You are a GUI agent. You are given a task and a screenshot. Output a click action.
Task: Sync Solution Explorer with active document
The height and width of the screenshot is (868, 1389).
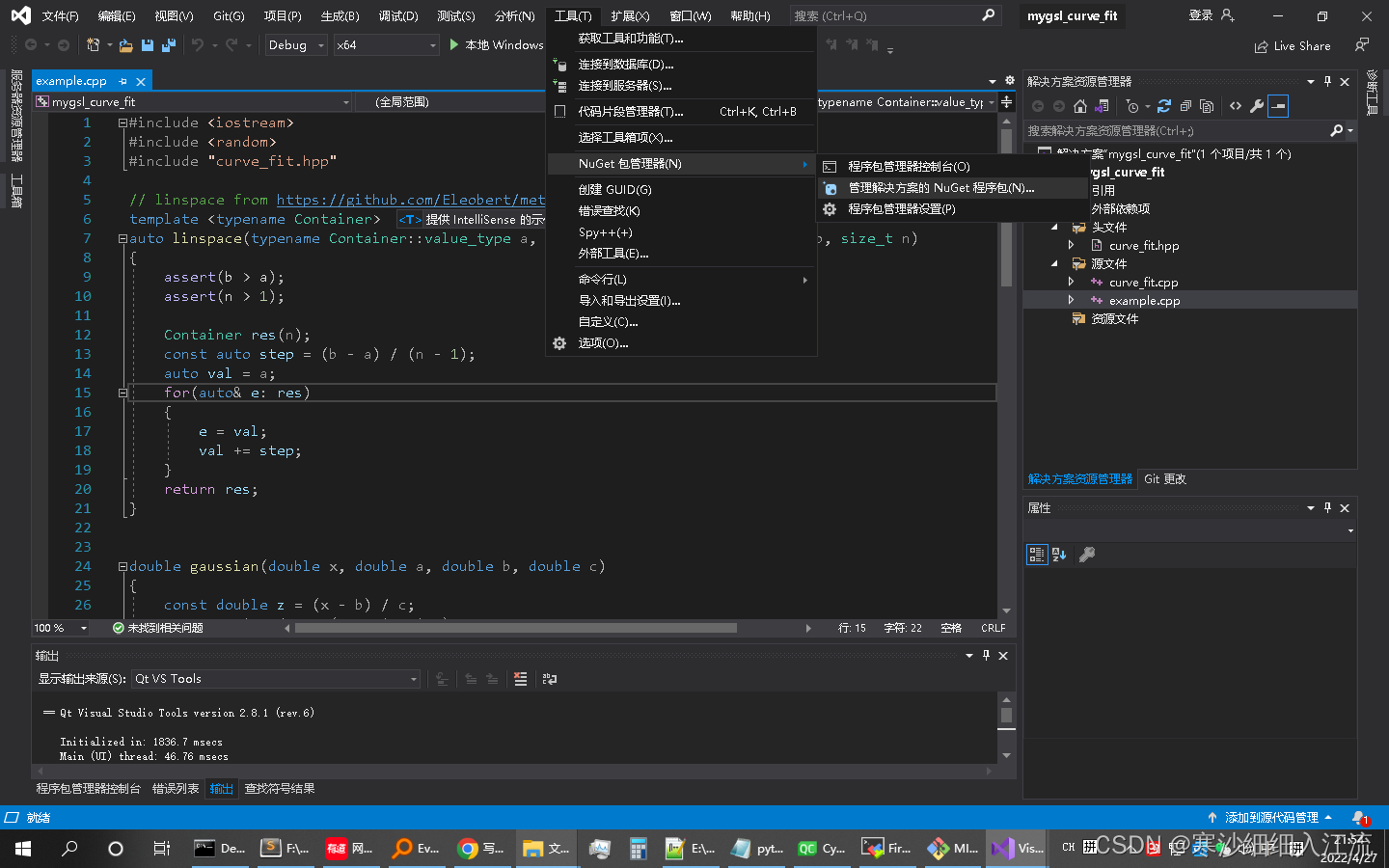tap(1103, 106)
